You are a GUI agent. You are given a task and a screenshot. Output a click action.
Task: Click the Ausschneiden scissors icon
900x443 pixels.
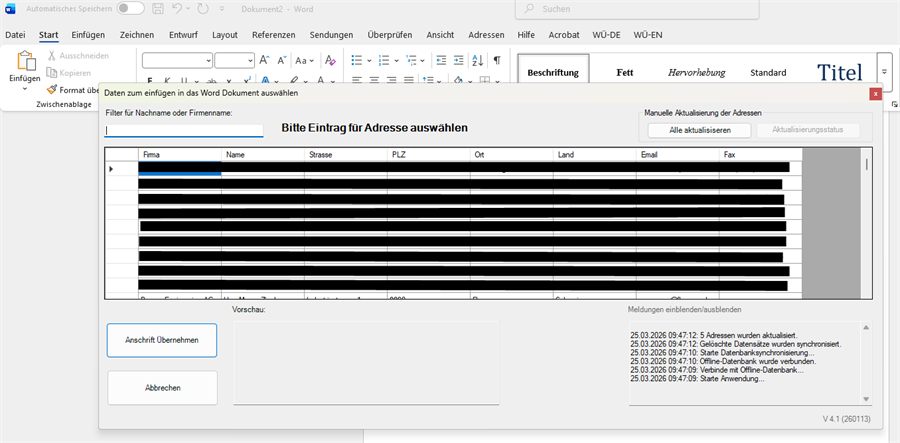tap(52, 56)
